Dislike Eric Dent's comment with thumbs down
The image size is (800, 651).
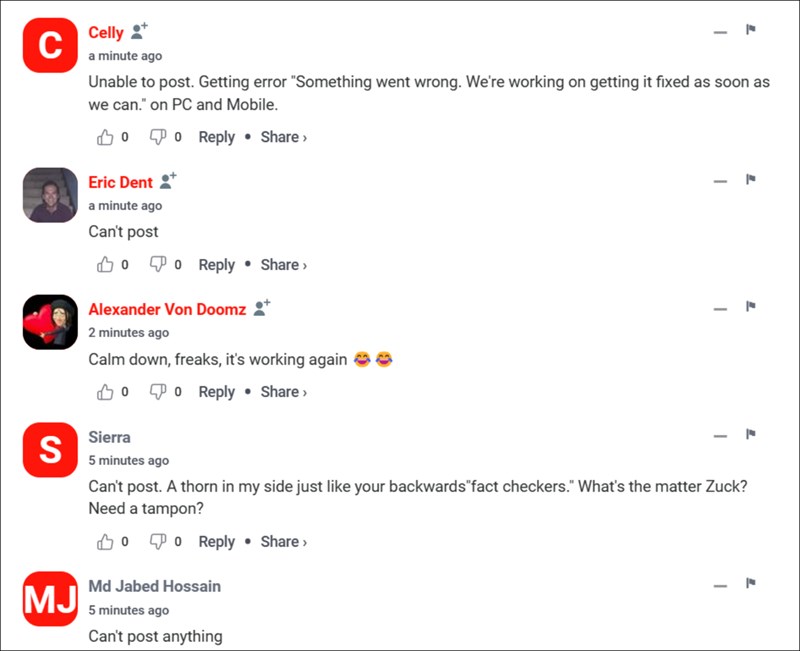[158, 265]
